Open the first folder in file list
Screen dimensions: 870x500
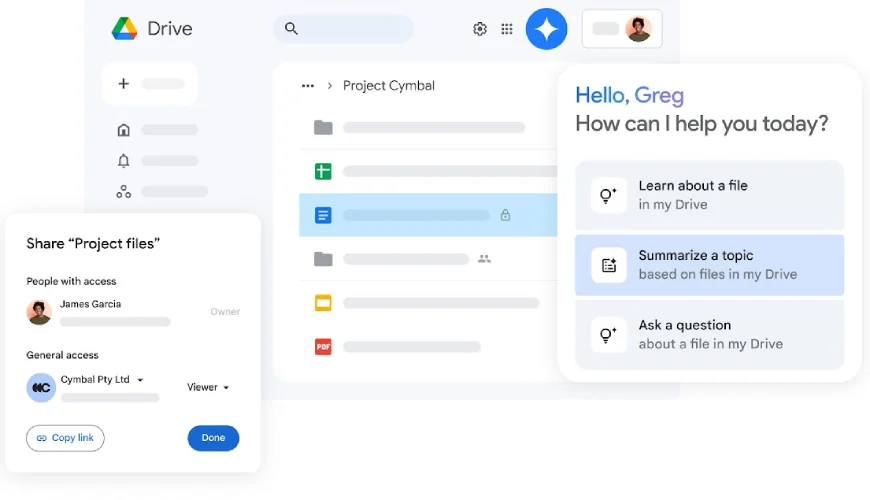coord(323,128)
